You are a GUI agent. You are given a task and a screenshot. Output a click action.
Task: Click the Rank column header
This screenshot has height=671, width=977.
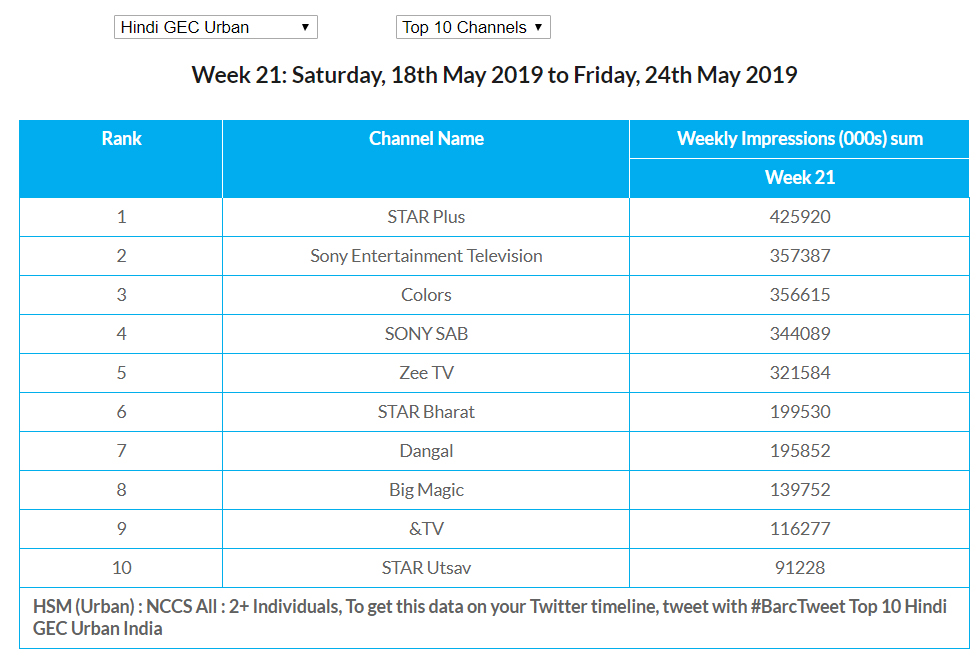(121, 139)
